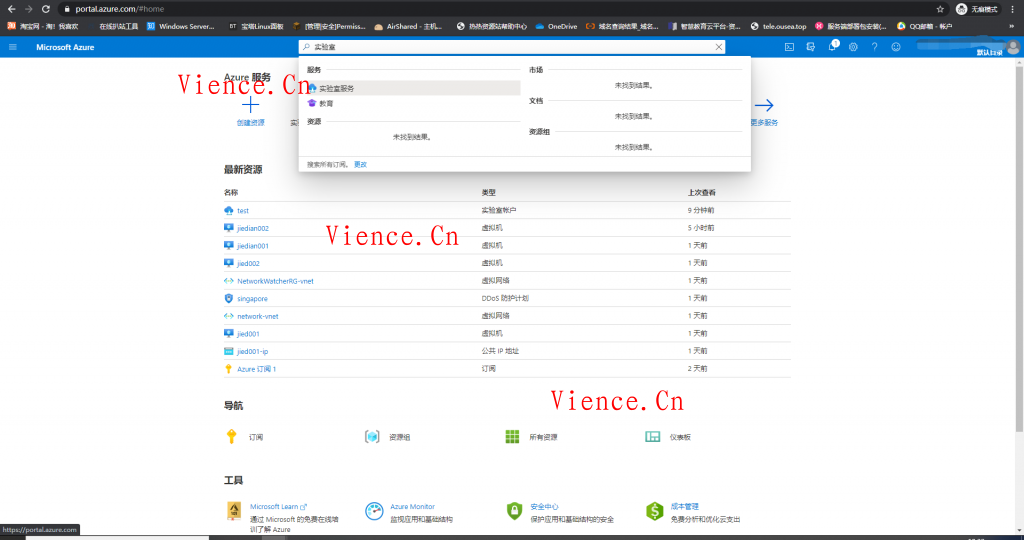Select 教育 service in search results
This screenshot has width=1024, height=540.
click(x=326, y=103)
